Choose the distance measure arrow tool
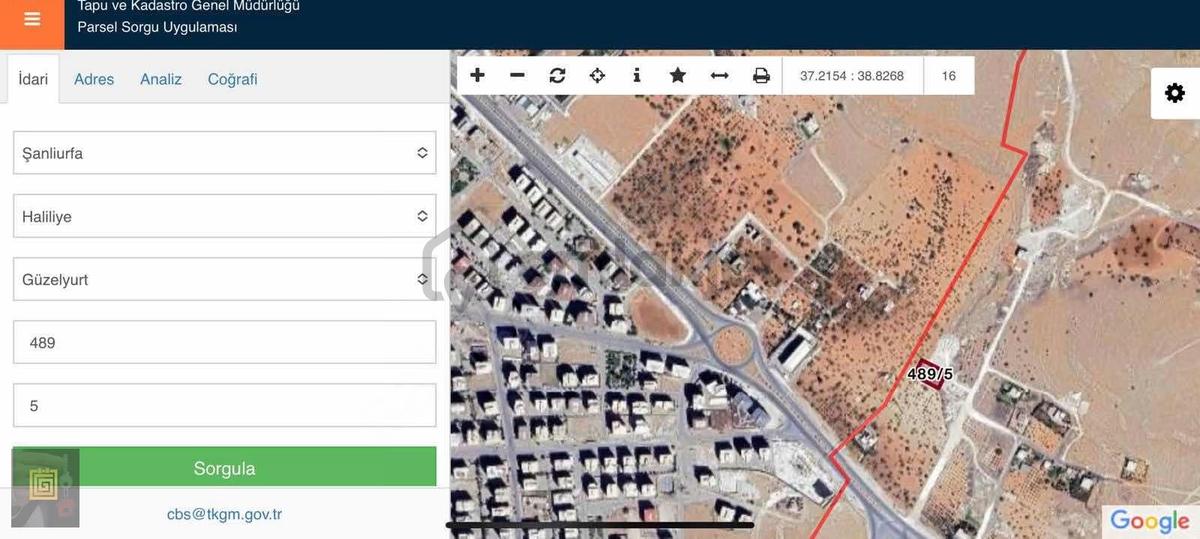1200x539 pixels. tap(719, 75)
